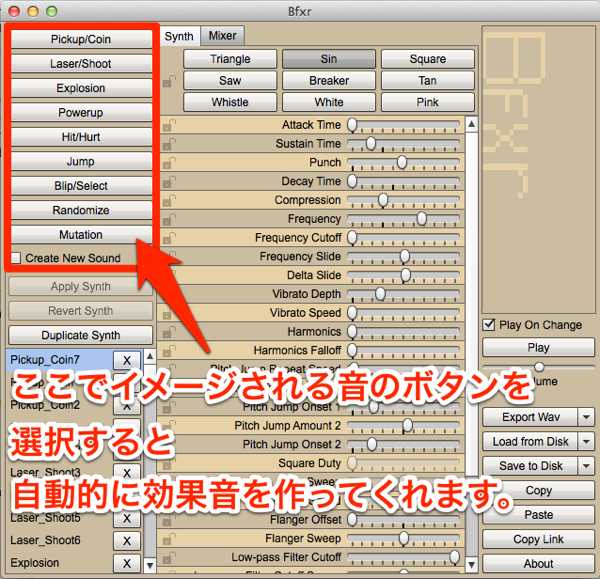Switch to the Synth tab
Viewport: 600px width, 579px height.
pyautogui.click(x=179, y=36)
